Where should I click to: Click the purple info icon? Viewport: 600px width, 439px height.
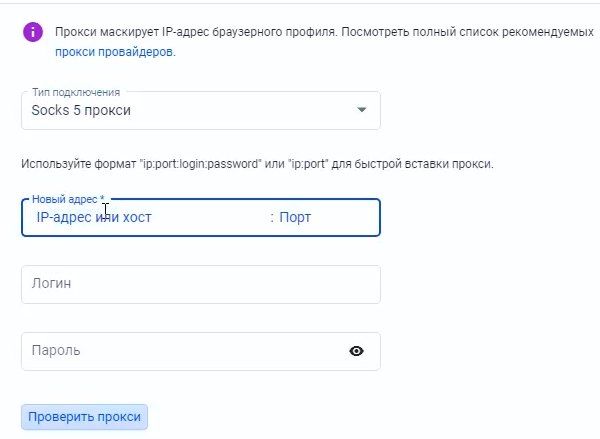(33, 32)
